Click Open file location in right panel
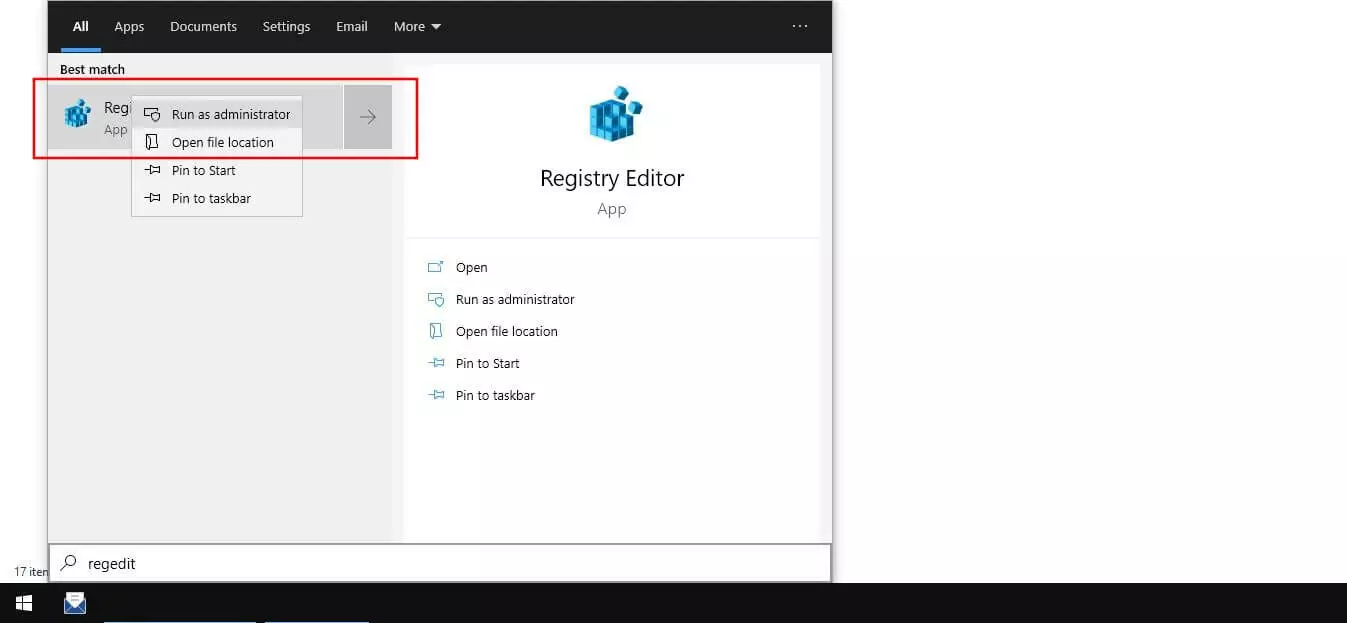 (x=506, y=331)
